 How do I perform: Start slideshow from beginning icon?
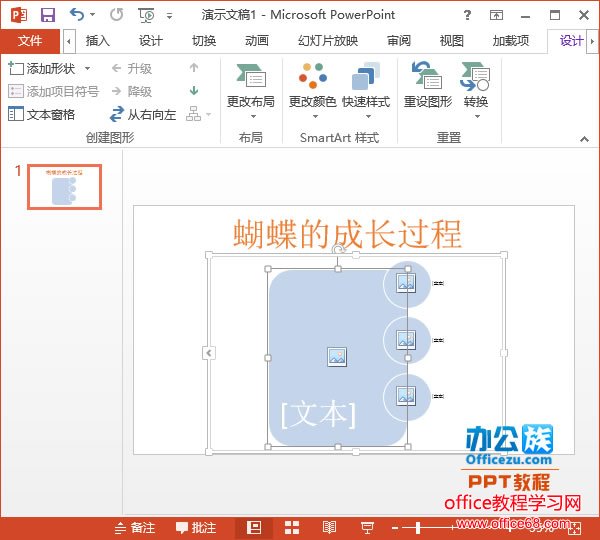pyautogui.click(x=146, y=15)
